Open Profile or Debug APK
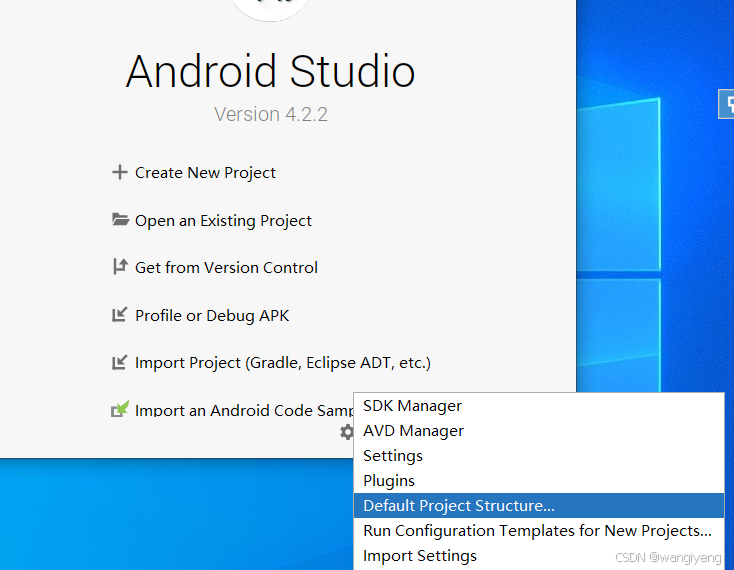This screenshot has width=734, height=570. pos(212,315)
